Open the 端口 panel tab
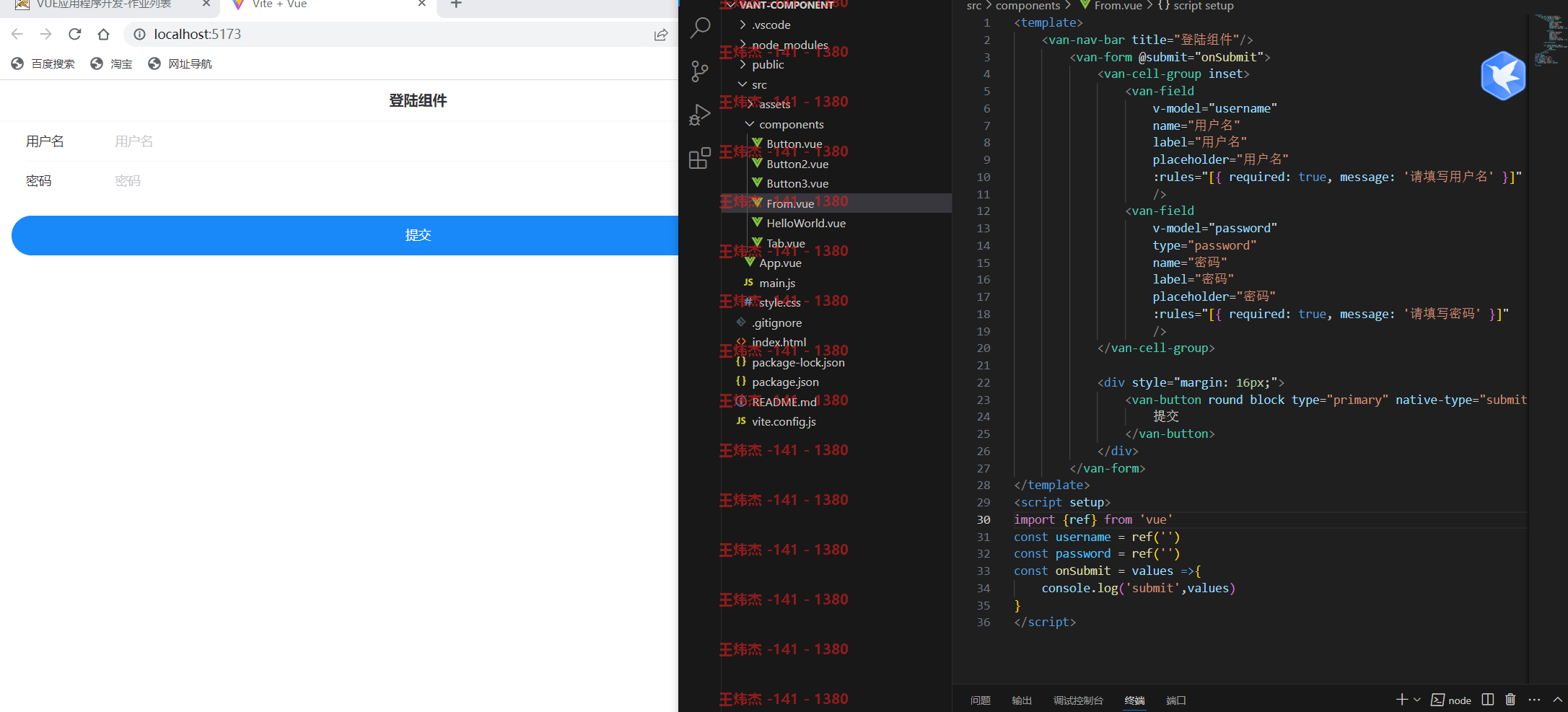1568x712 pixels. click(1176, 700)
